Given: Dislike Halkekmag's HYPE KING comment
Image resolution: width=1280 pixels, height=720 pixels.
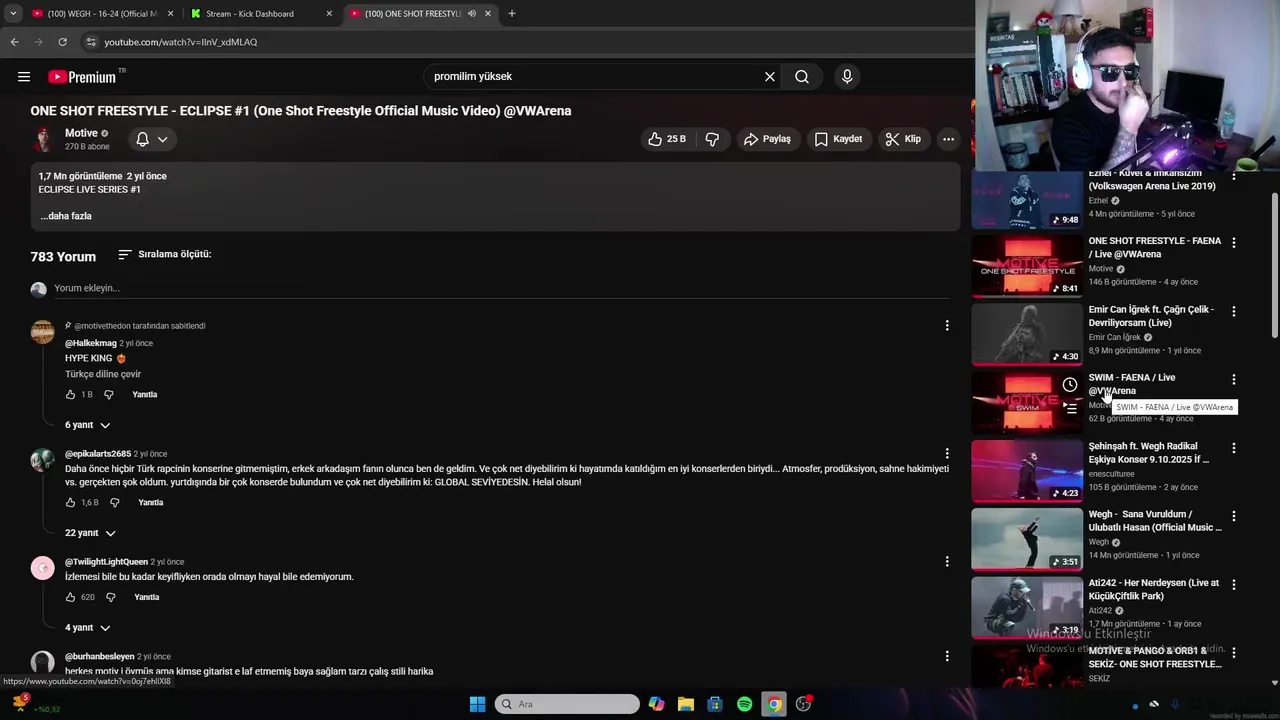Looking at the screenshot, I should click(x=109, y=395).
